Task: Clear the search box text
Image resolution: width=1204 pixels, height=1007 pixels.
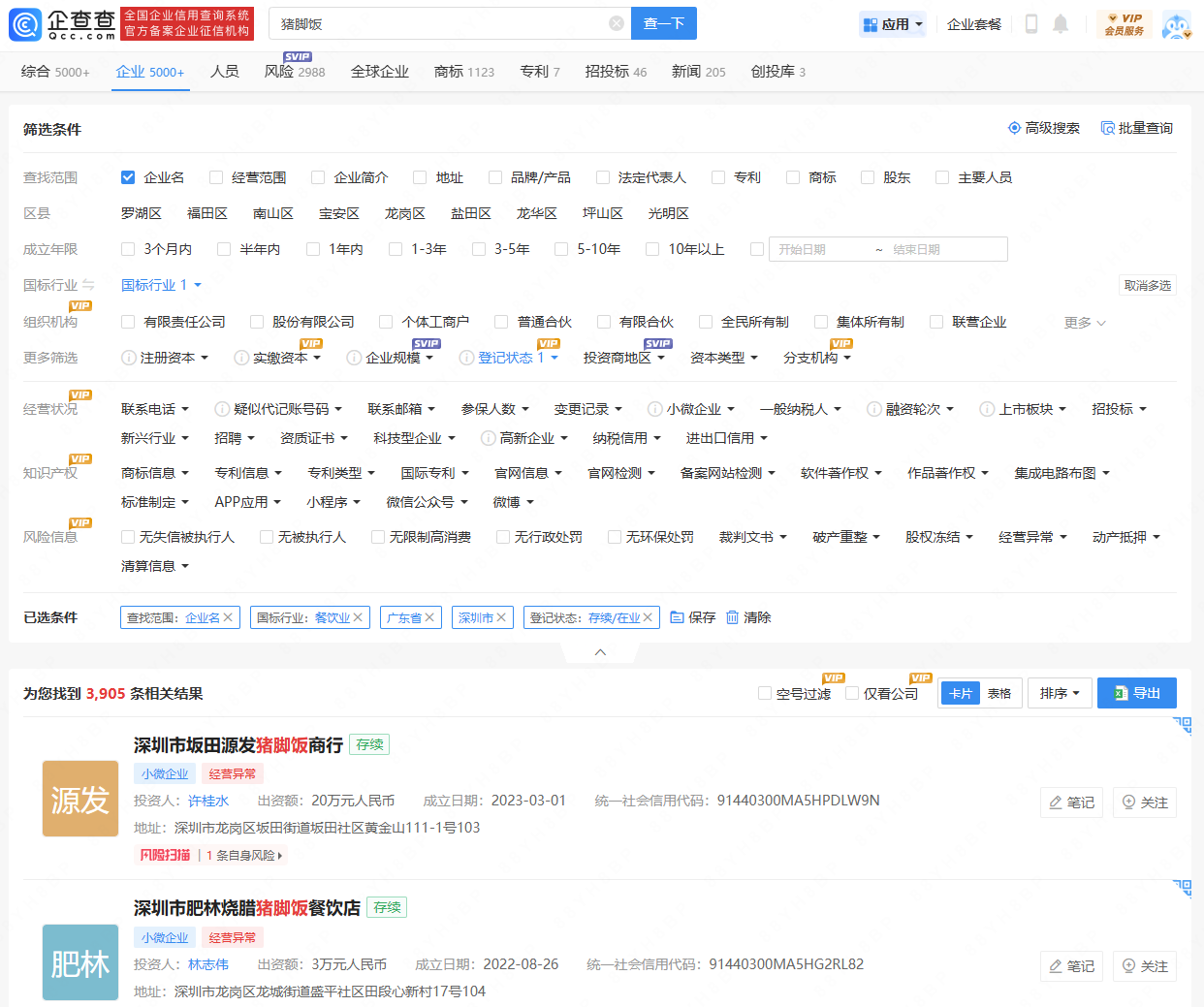Action: tap(617, 23)
